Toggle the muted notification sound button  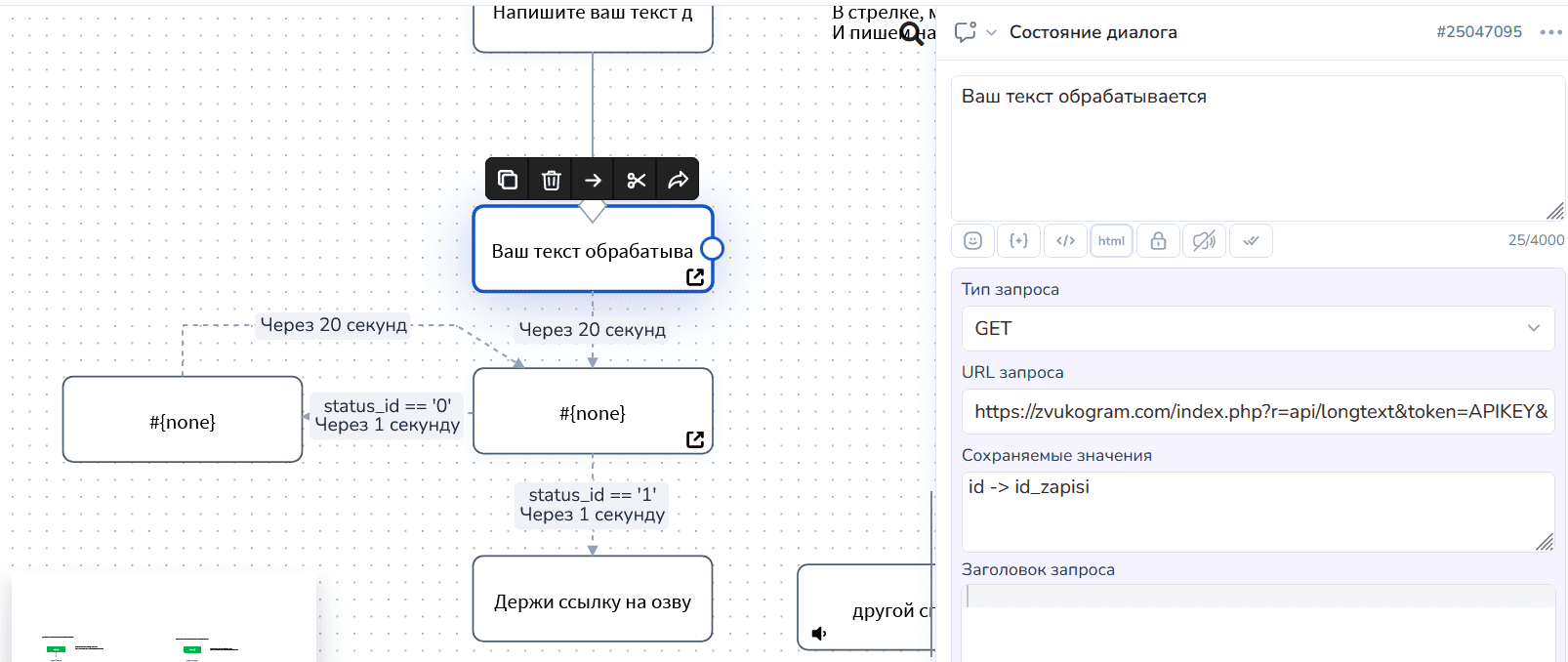[x=1204, y=241]
